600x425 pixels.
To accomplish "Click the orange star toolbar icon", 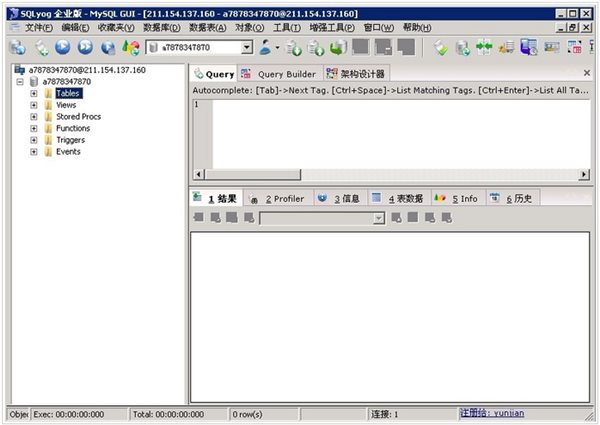I will tap(506, 47).
